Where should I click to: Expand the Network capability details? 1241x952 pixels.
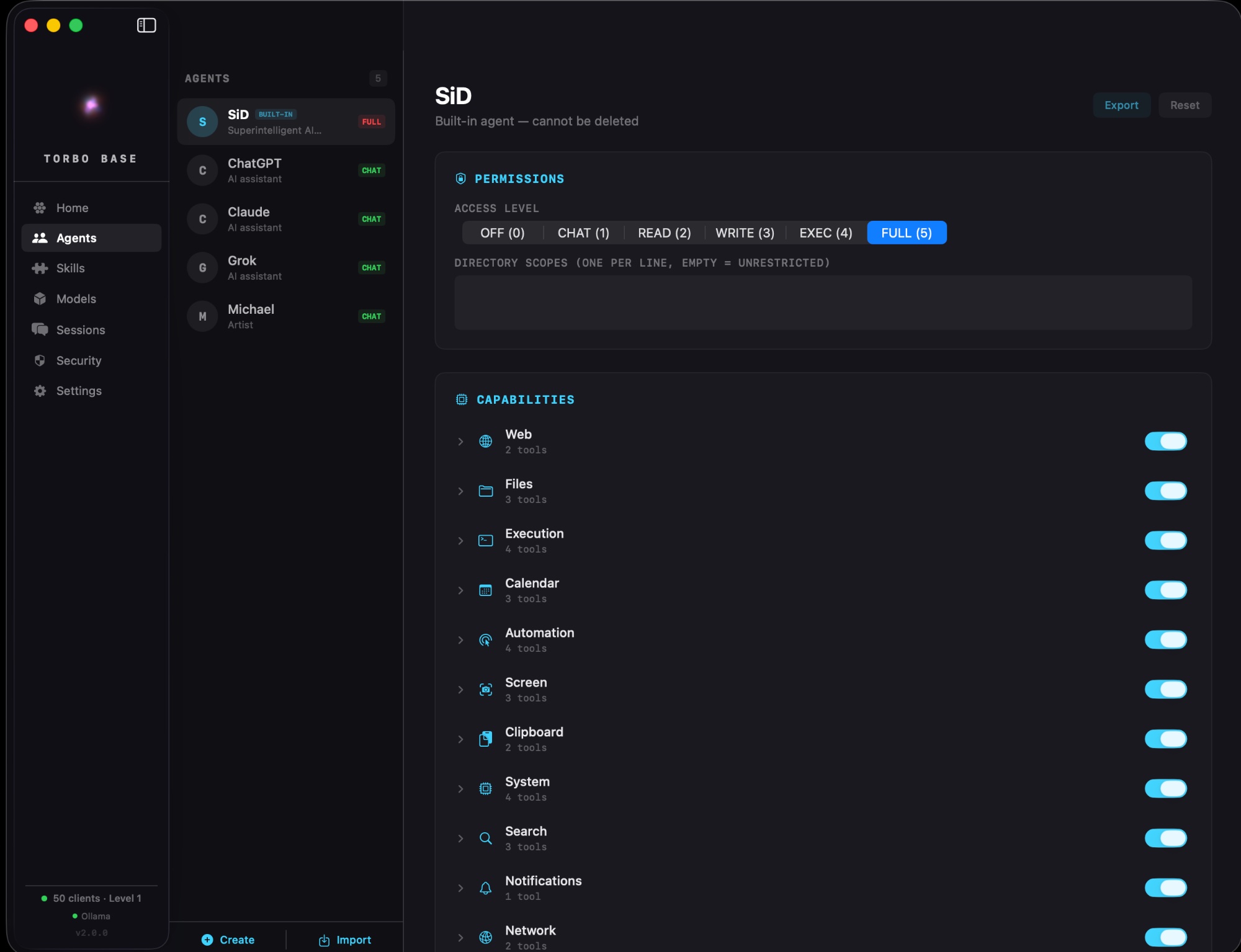(x=461, y=937)
